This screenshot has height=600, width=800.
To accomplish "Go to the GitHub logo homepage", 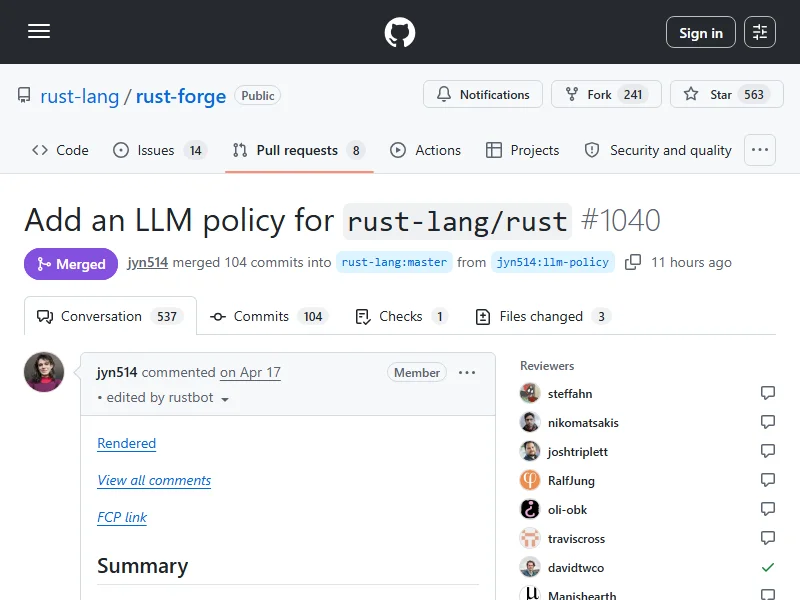I will (399, 32).
